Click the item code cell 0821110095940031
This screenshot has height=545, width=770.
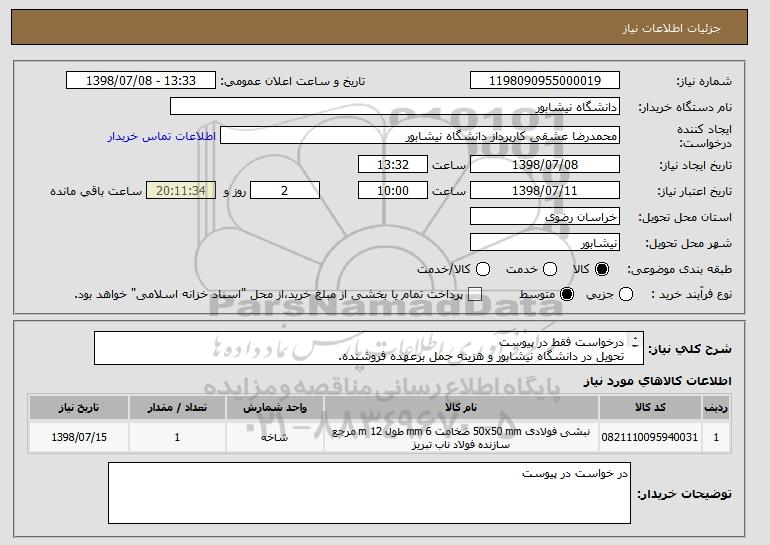[650, 437]
